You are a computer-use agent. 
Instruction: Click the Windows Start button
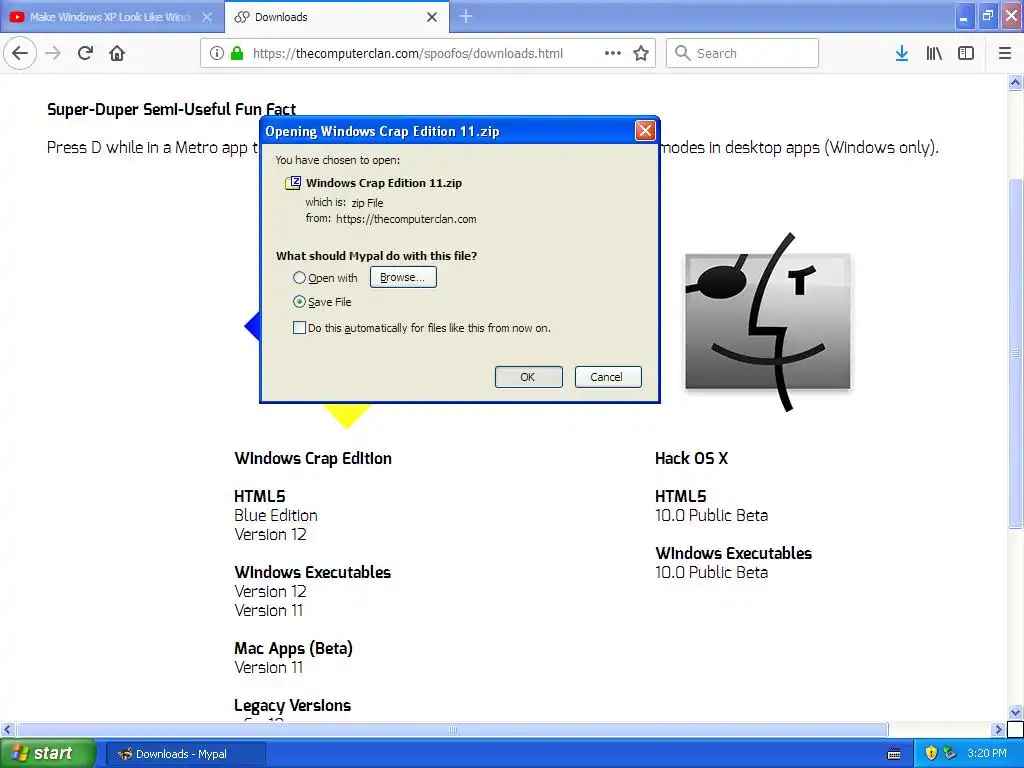click(x=48, y=753)
